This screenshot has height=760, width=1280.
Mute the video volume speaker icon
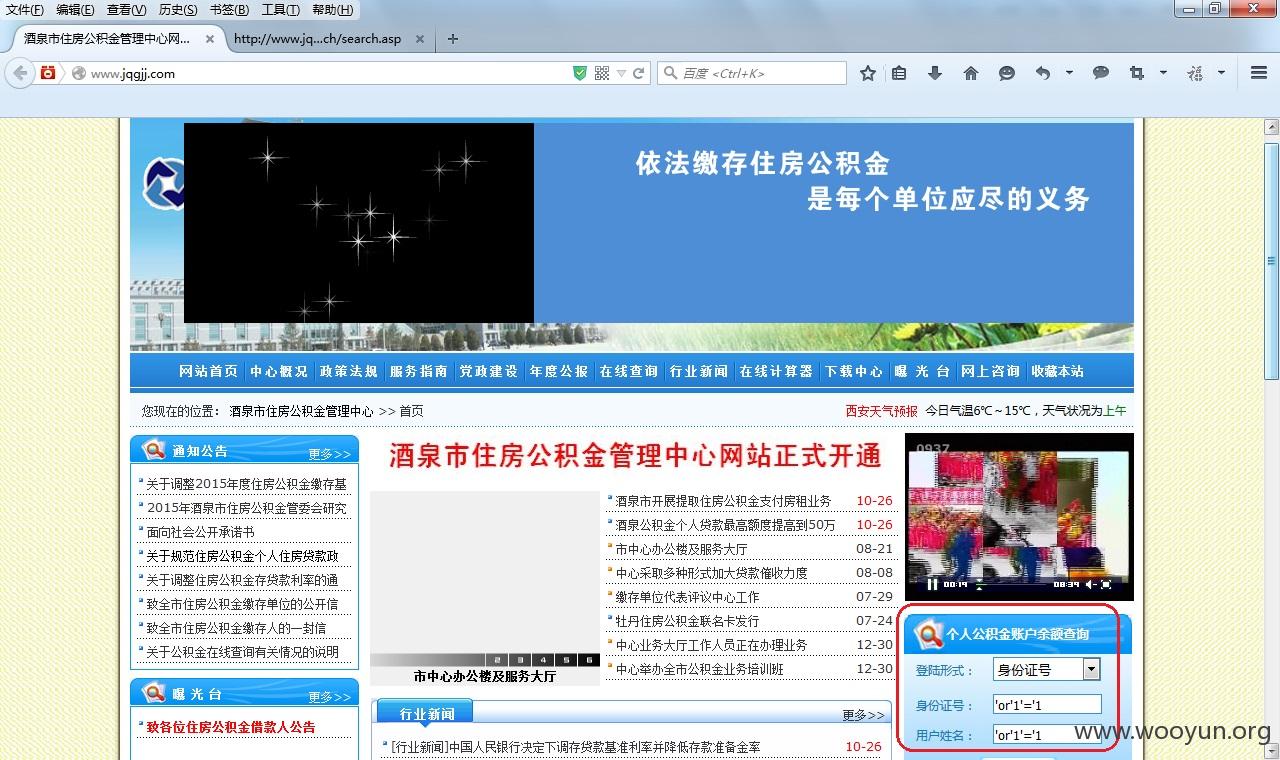coord(1091,584)
